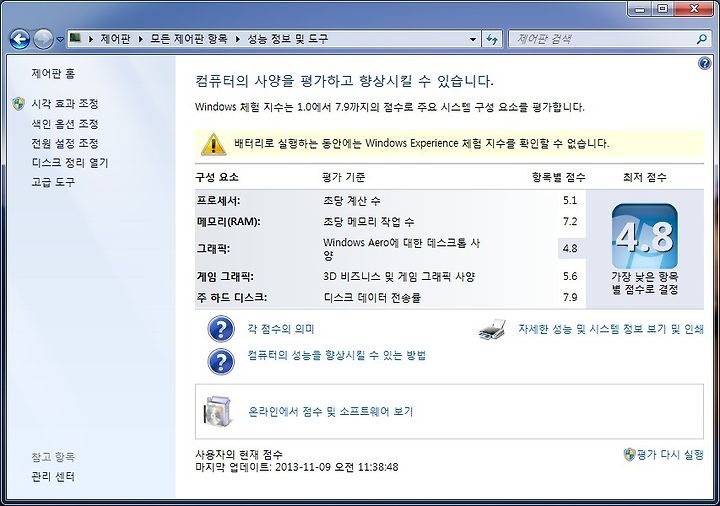
Task: Select the 주 하드 디스크: row label
Action: pyautogui.click(x=231, y=298)
